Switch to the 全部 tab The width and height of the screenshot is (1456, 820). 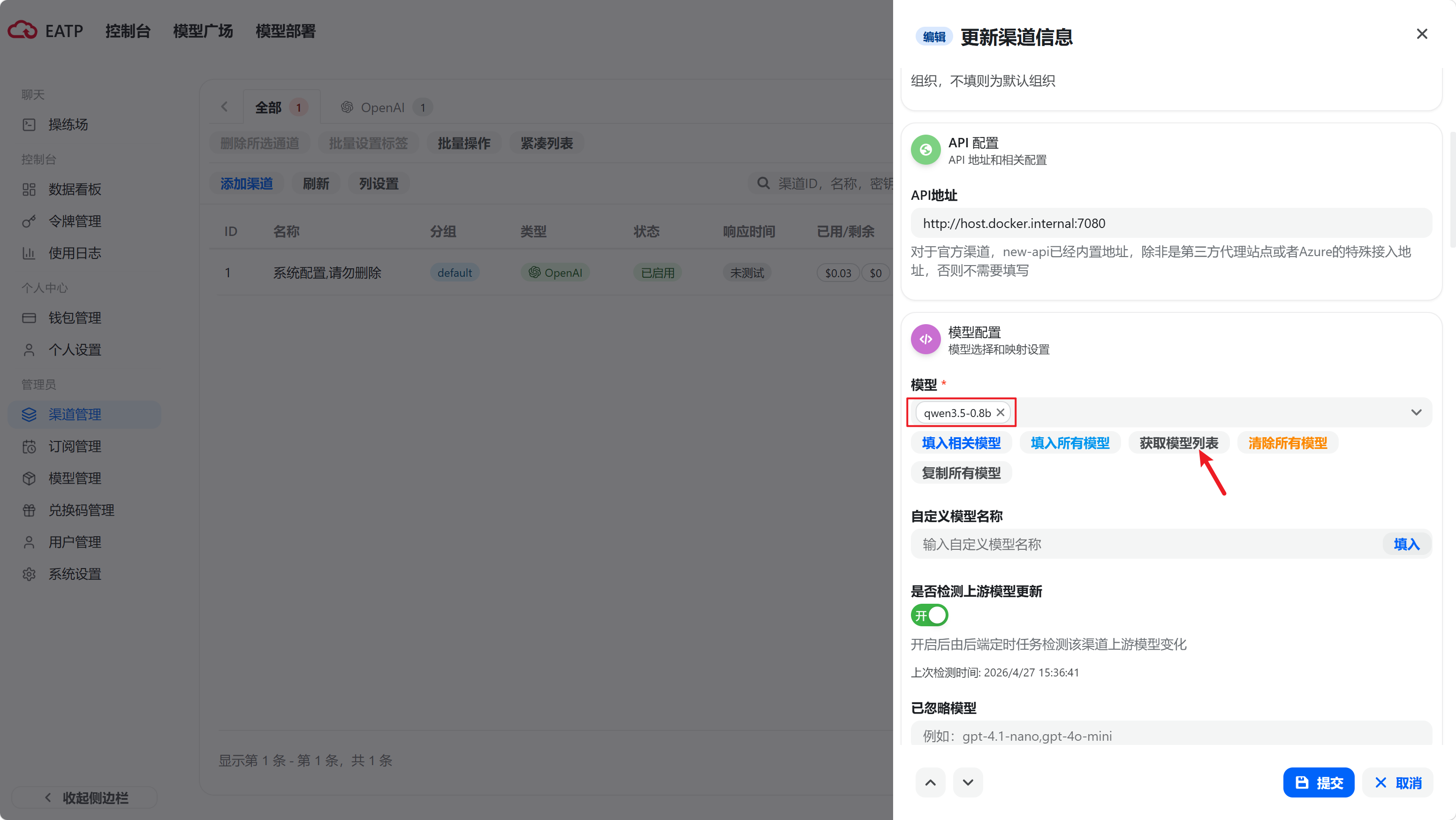pyautogui.click(x=281, y=107)
